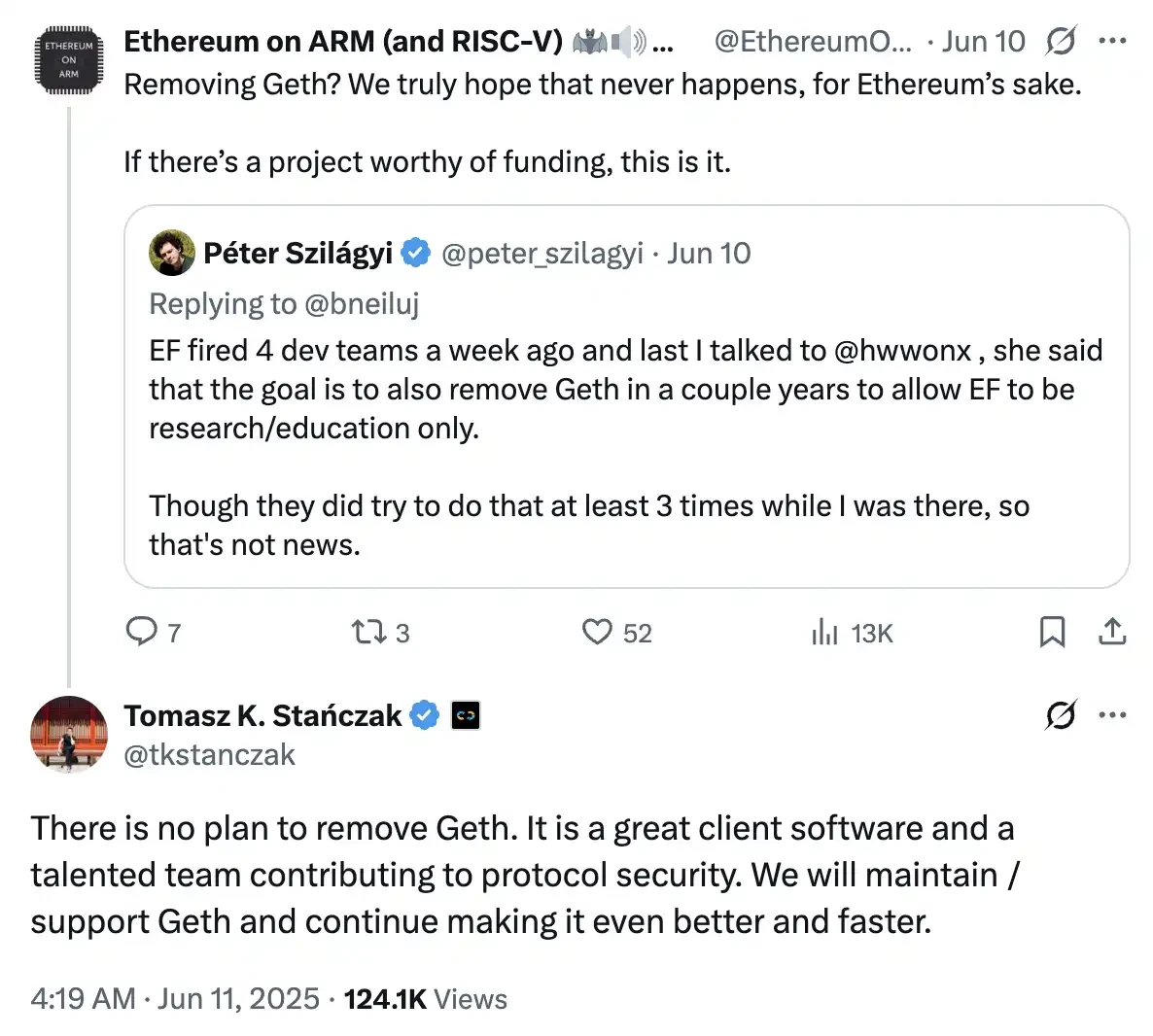Click the @bneiluj reply mention
The height and width of the screenshot is (1036, 1153).
tap(362, 304)
